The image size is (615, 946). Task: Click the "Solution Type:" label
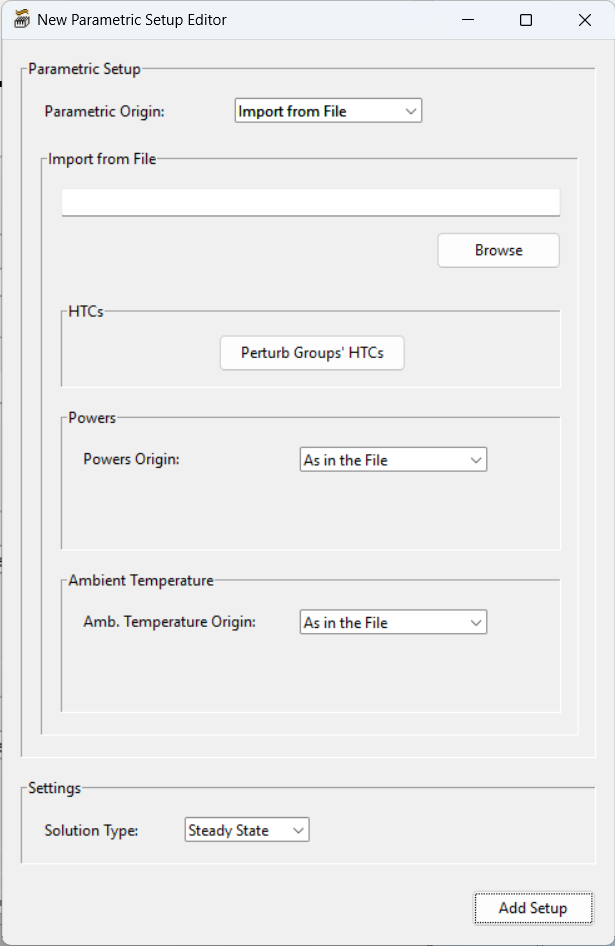(91, 830)
